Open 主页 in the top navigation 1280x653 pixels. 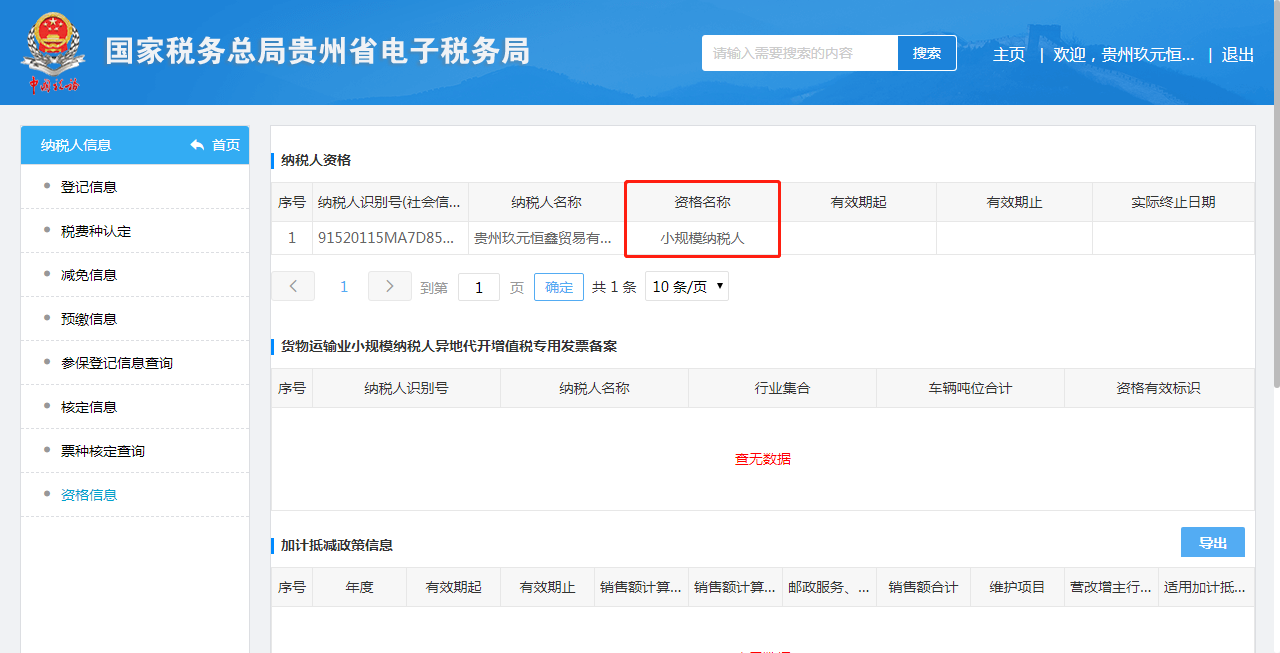pos(1009,54)
